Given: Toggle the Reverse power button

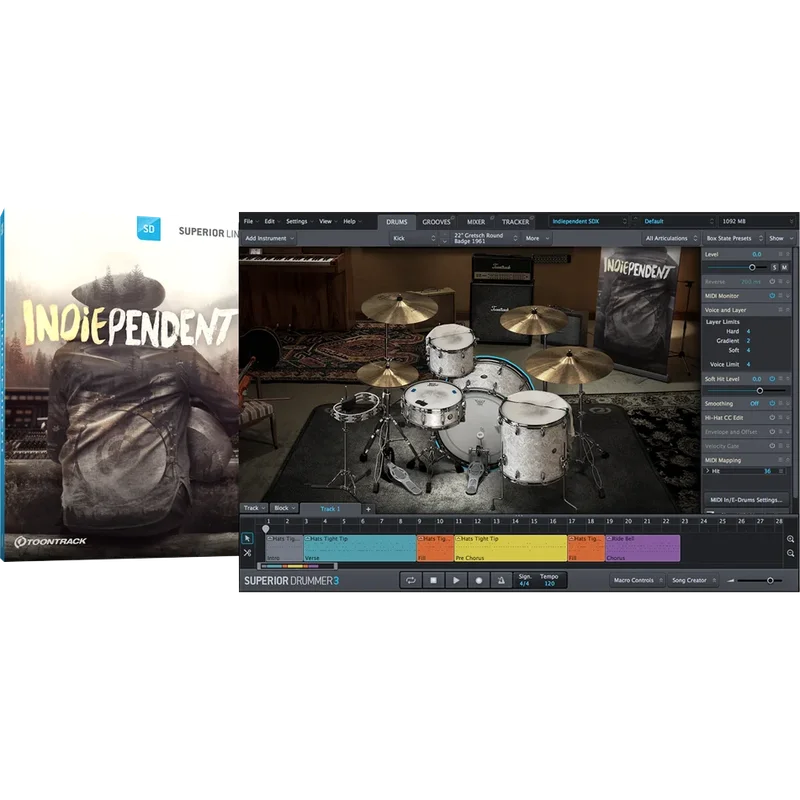Looking at the screenshot, I should coord(772,282).
